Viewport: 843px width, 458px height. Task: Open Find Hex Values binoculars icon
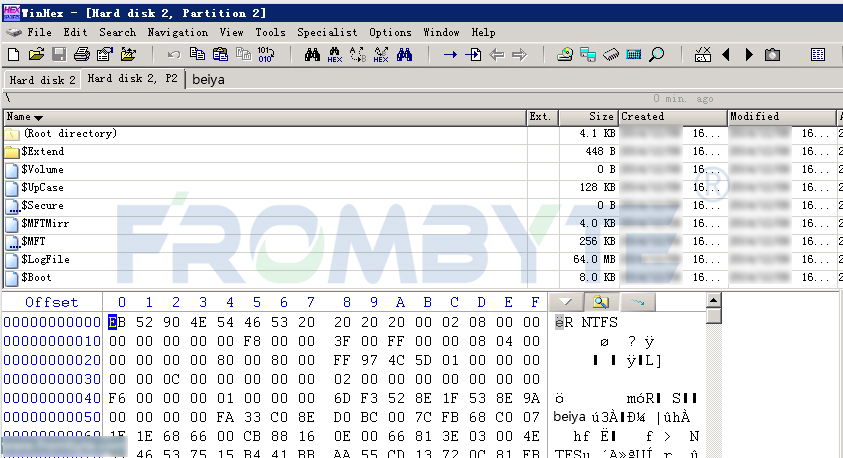pyautogui.click(x=334, y=54)
